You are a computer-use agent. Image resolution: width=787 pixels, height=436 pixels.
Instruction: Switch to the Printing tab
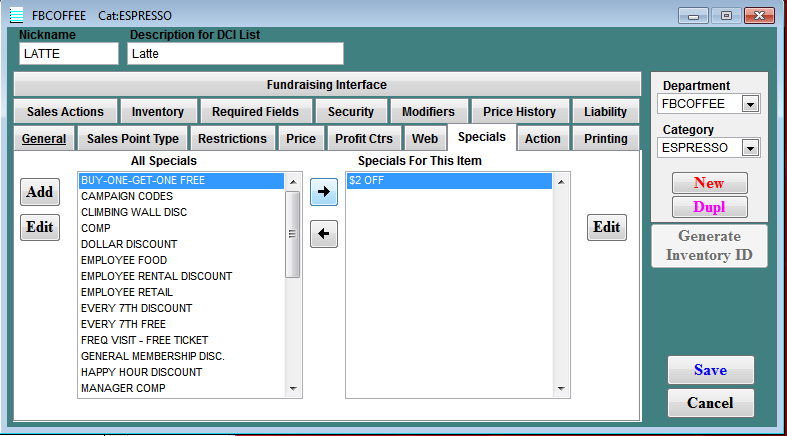pos(605,138)
